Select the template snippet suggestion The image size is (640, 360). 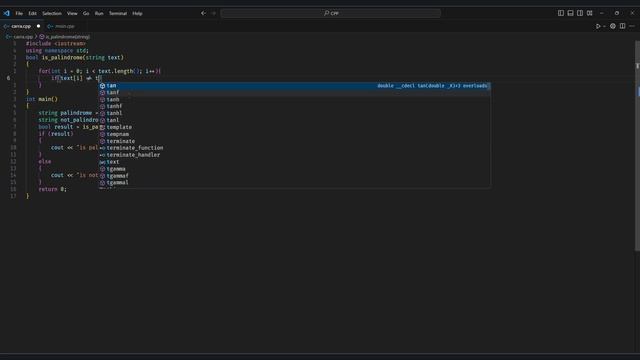coord(295,127)
